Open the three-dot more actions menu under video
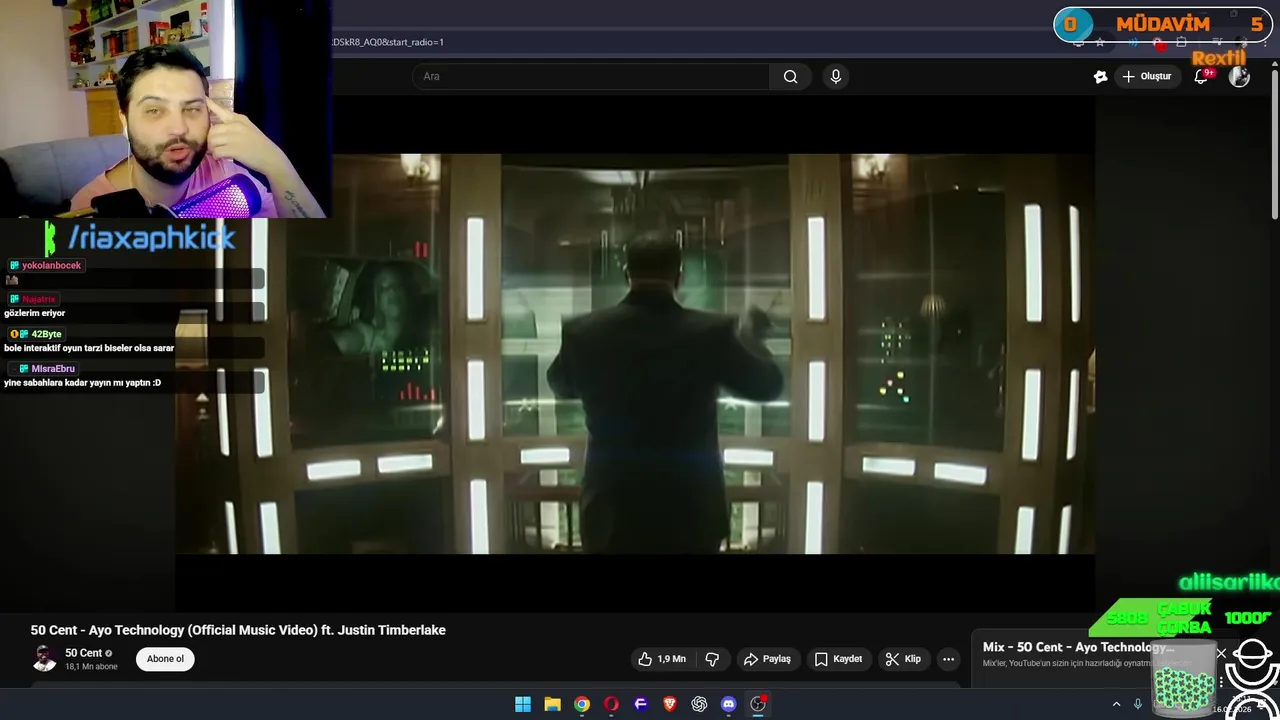 [948, 659]
